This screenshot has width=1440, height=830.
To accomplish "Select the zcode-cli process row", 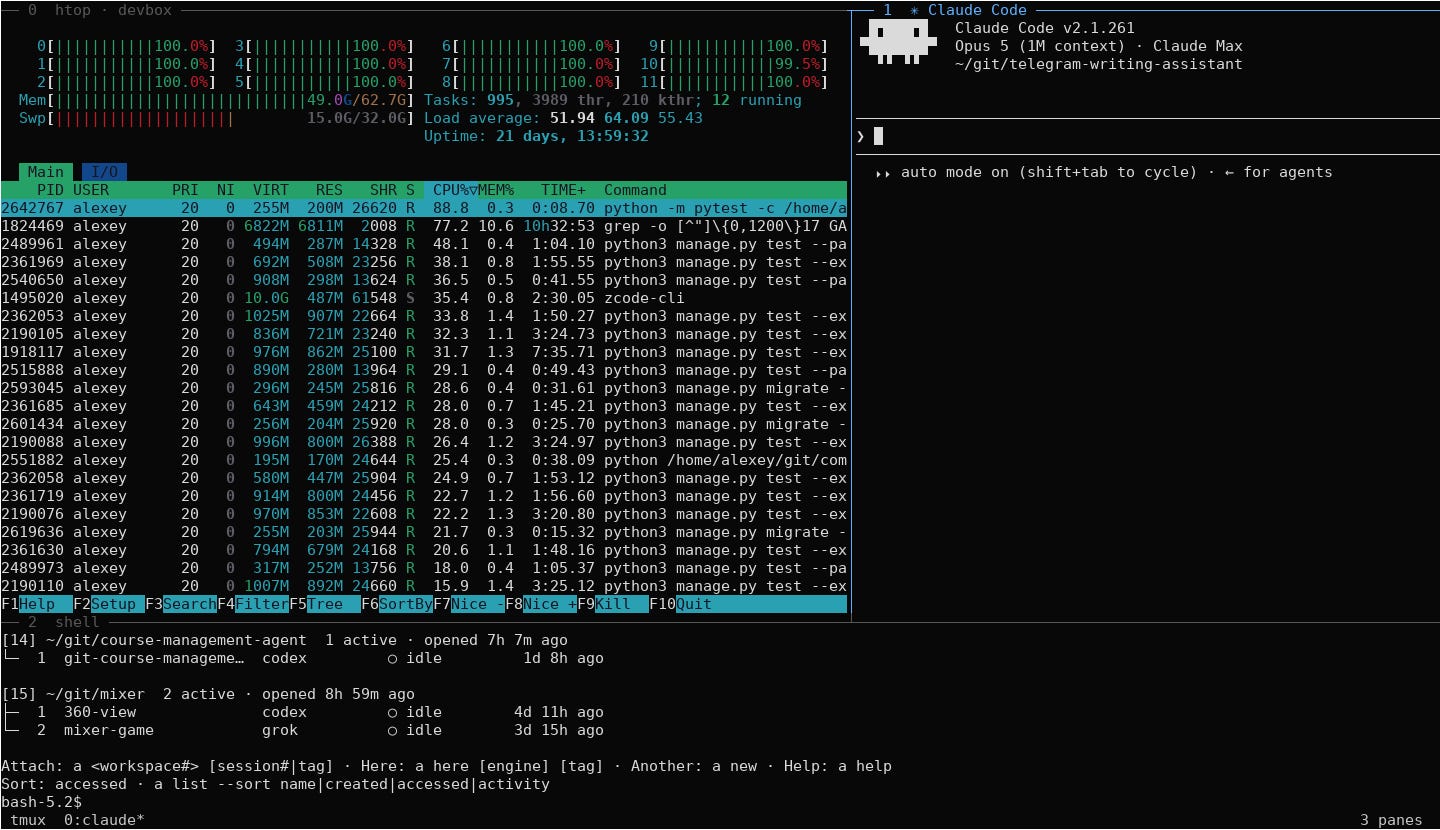I will click(x=424, y=298).
